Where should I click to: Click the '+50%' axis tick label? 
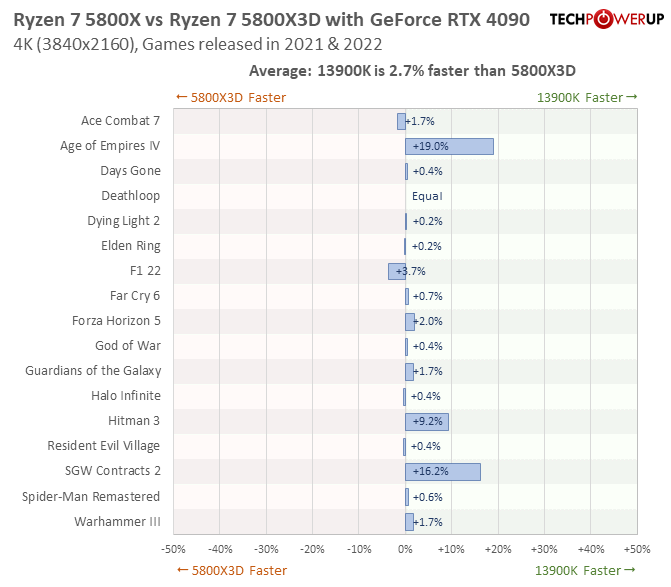(x=637, y=549)
